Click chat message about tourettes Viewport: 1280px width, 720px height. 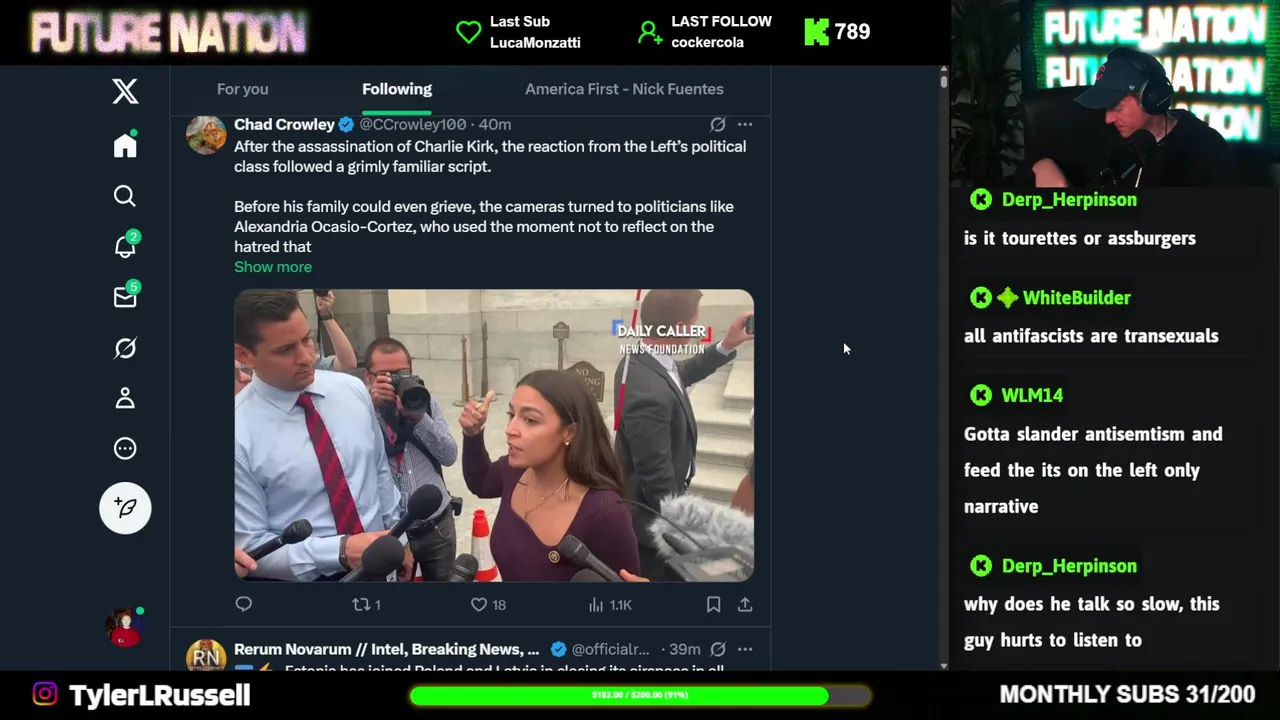(x=1080, y=238)
